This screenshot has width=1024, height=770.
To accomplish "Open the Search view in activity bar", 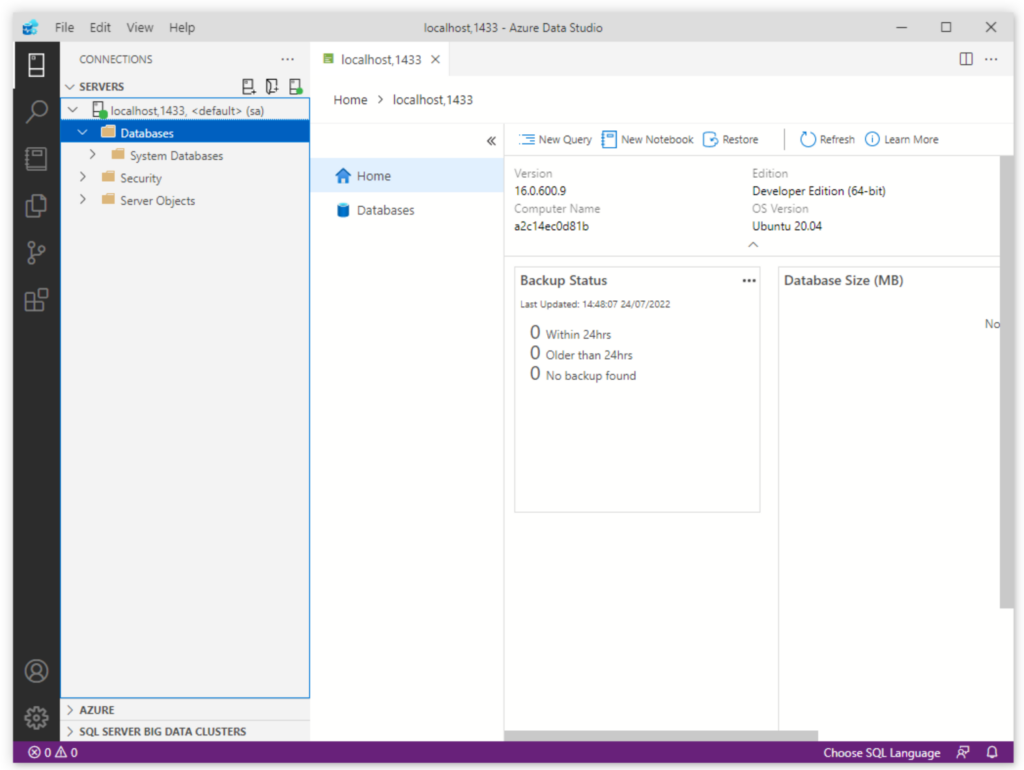I will pyautogui.click(x=36, y=111).
